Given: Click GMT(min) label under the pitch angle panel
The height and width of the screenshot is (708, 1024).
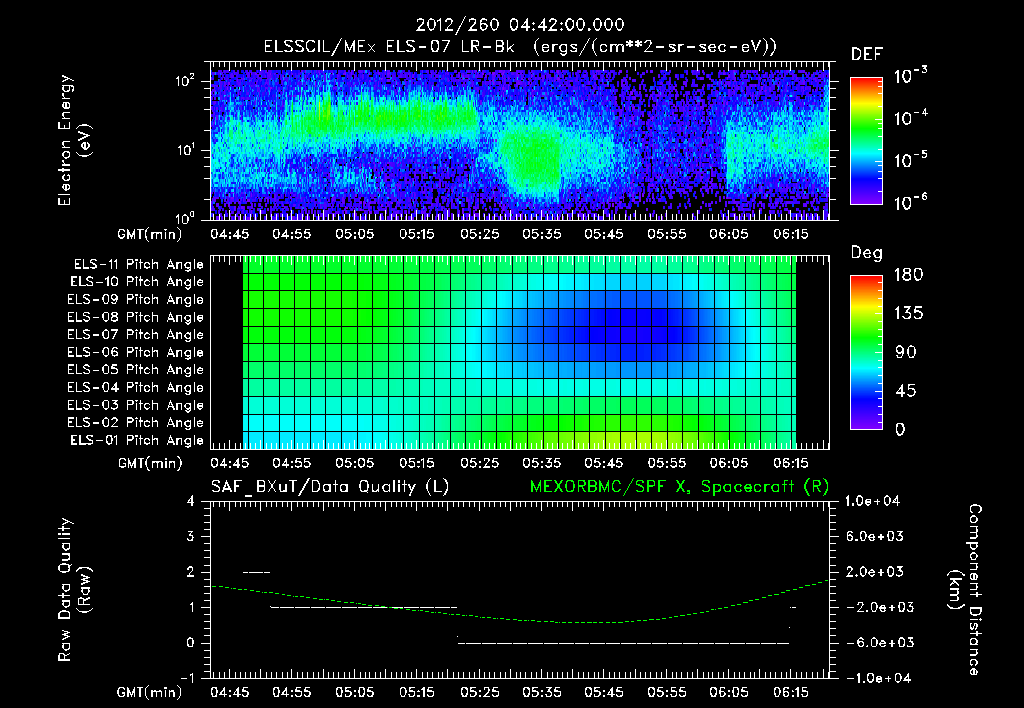Looking at the screenshot, I should click(150, 464).
